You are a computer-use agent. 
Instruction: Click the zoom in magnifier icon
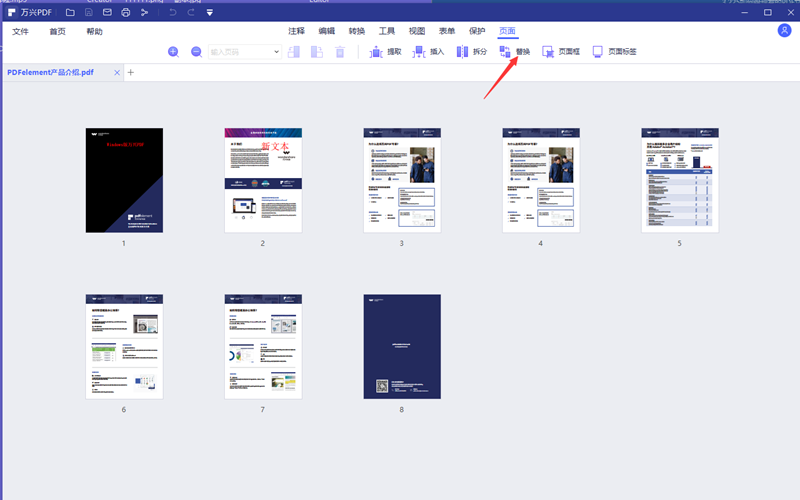point(174,51)
